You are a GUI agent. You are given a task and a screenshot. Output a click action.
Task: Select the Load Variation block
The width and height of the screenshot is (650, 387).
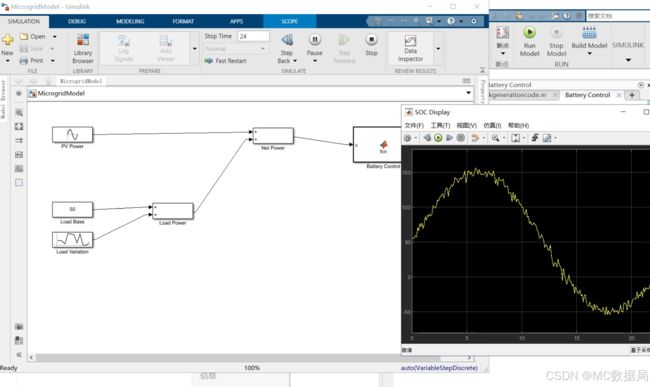73,240
